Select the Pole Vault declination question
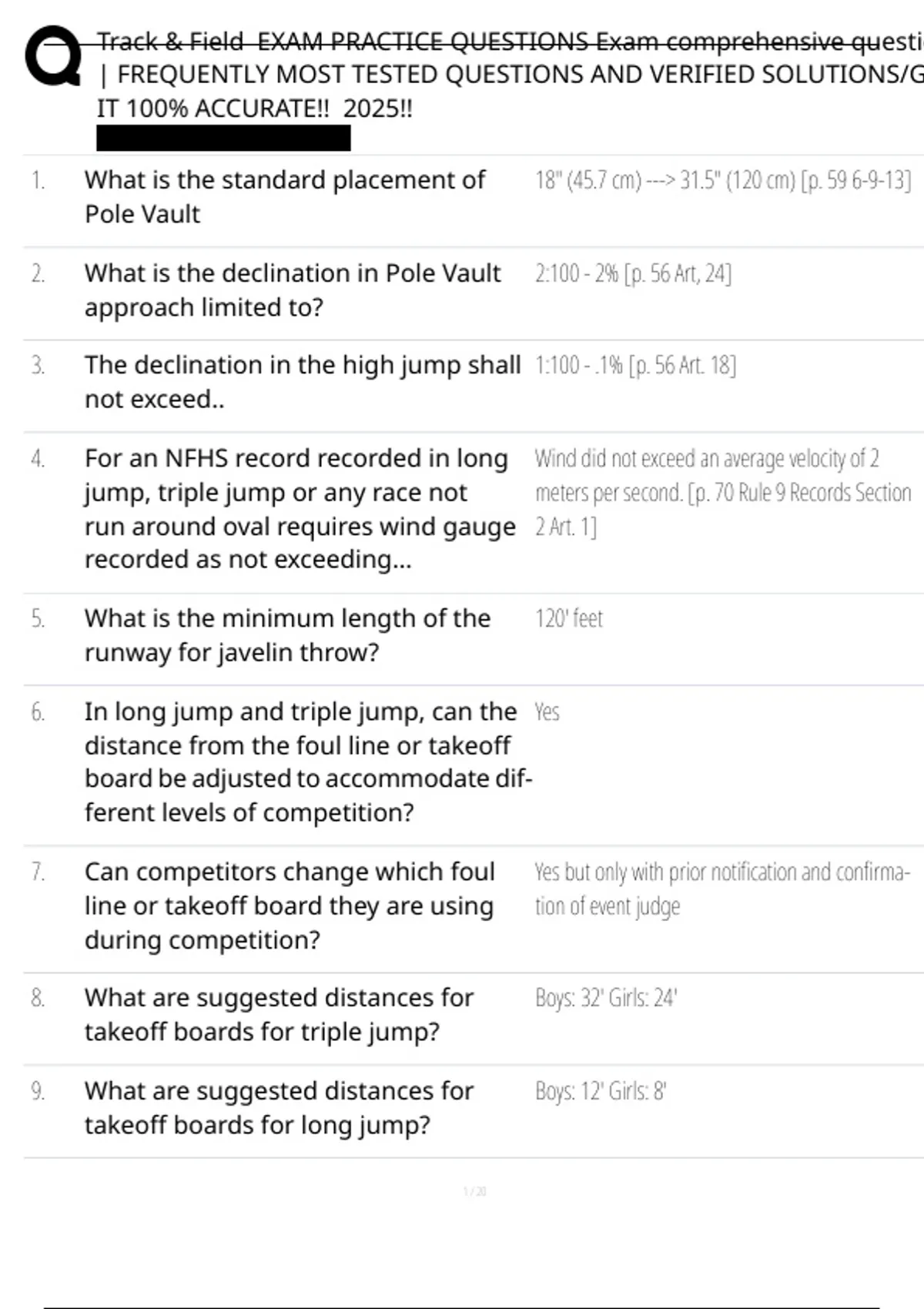The height and width of the screenshot is (1309, 924). (293, 290)
